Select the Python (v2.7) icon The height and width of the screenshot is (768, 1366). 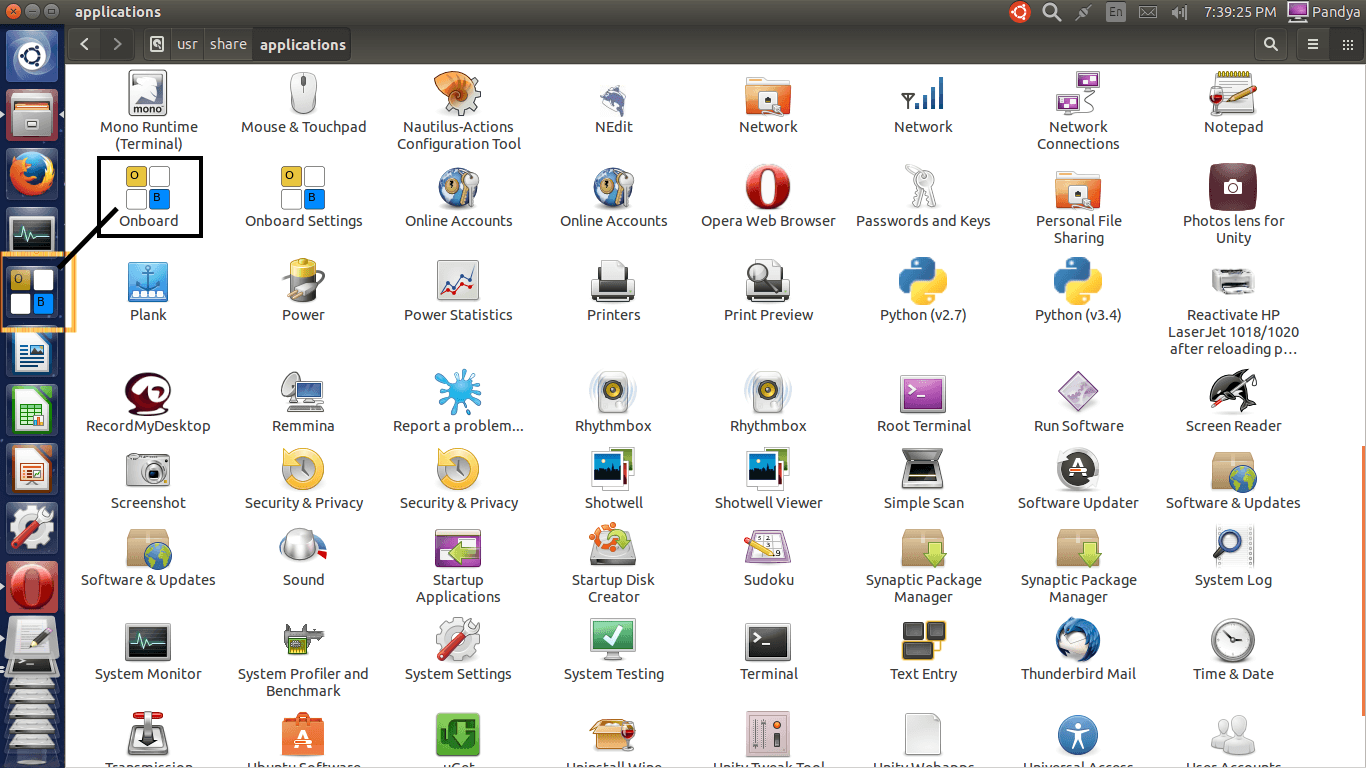point(923,281)
